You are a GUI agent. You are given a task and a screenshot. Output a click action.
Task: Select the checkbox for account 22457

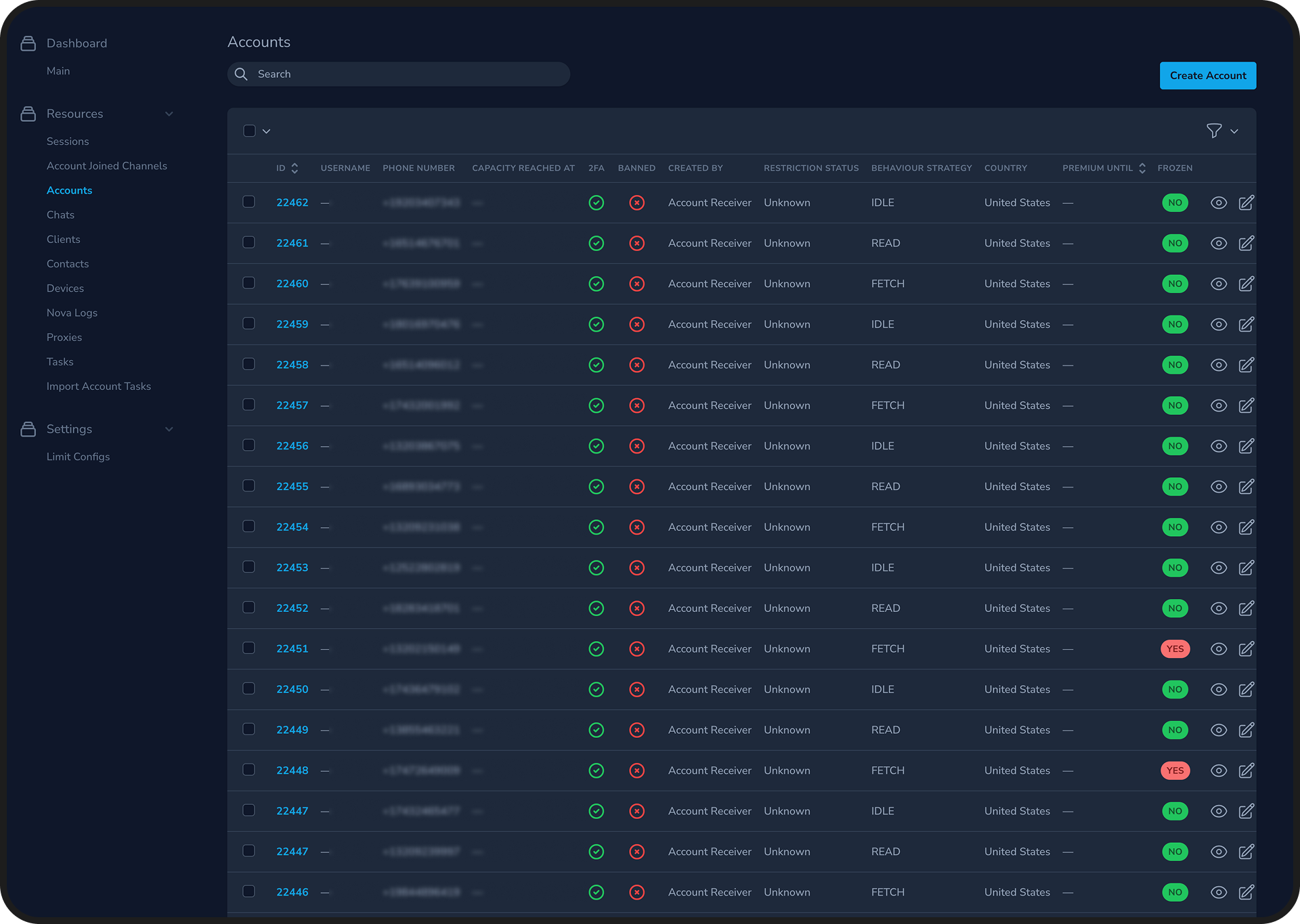[x=248, y=405]
